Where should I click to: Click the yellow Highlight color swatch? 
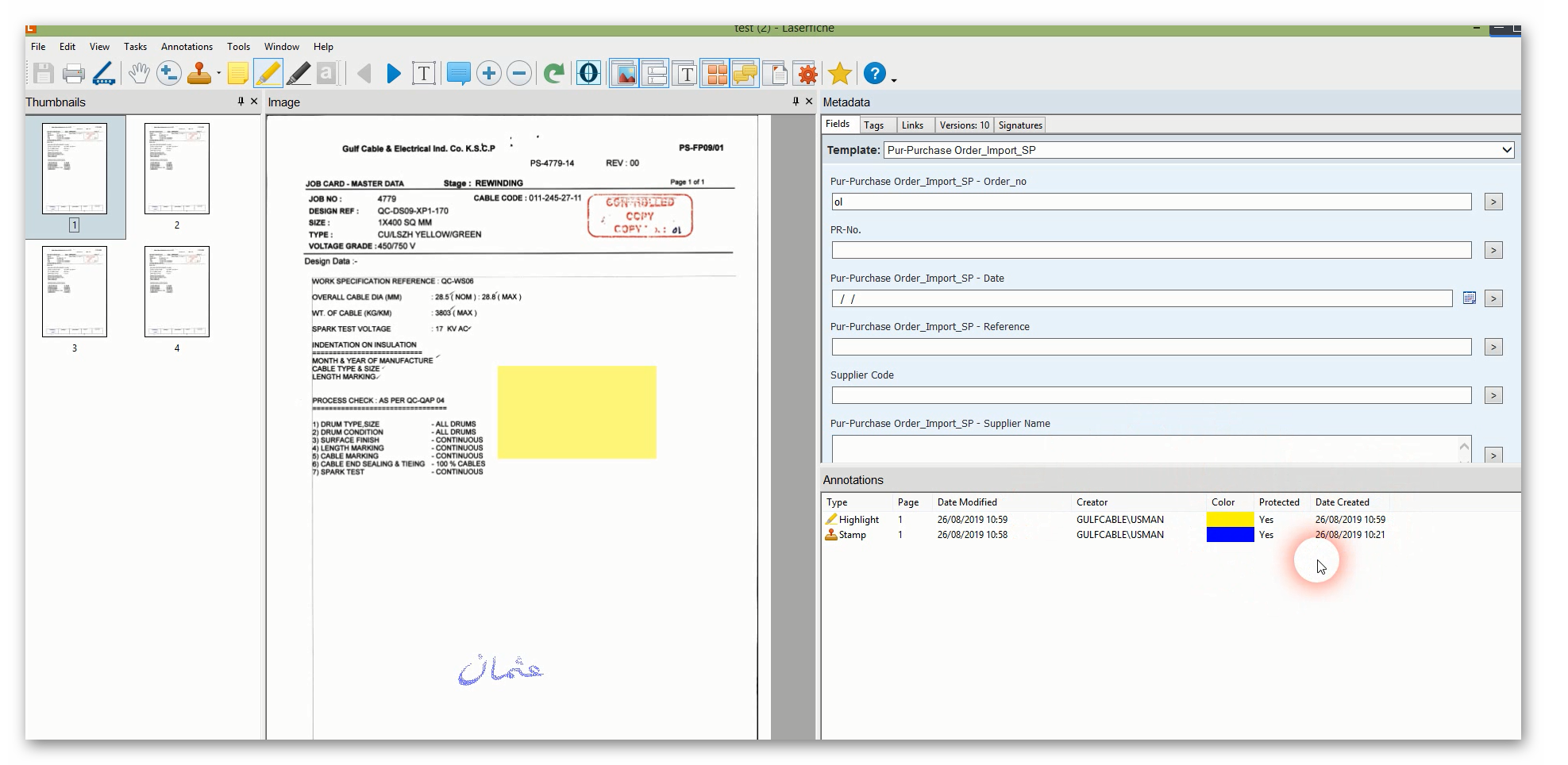(x=1229, y=520)
